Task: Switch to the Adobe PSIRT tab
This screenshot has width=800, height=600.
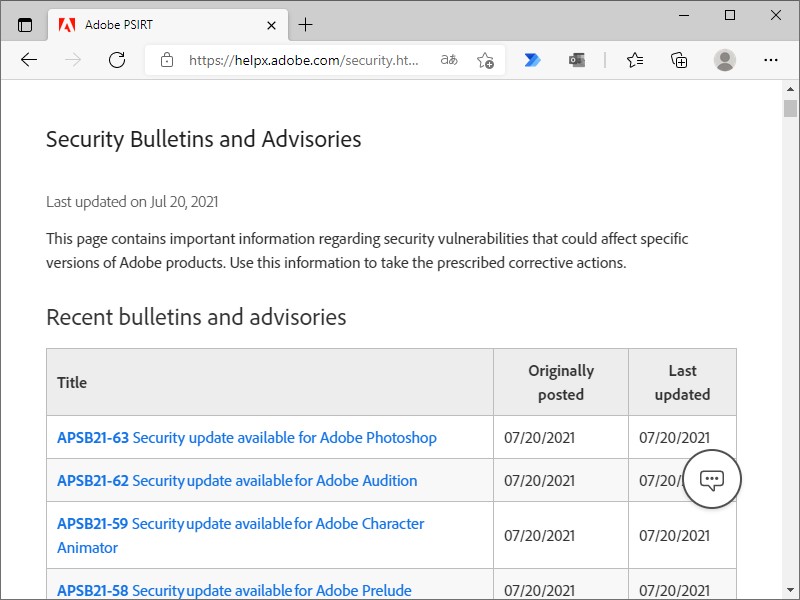Action: pyautogui.click(x=160, y=24)
